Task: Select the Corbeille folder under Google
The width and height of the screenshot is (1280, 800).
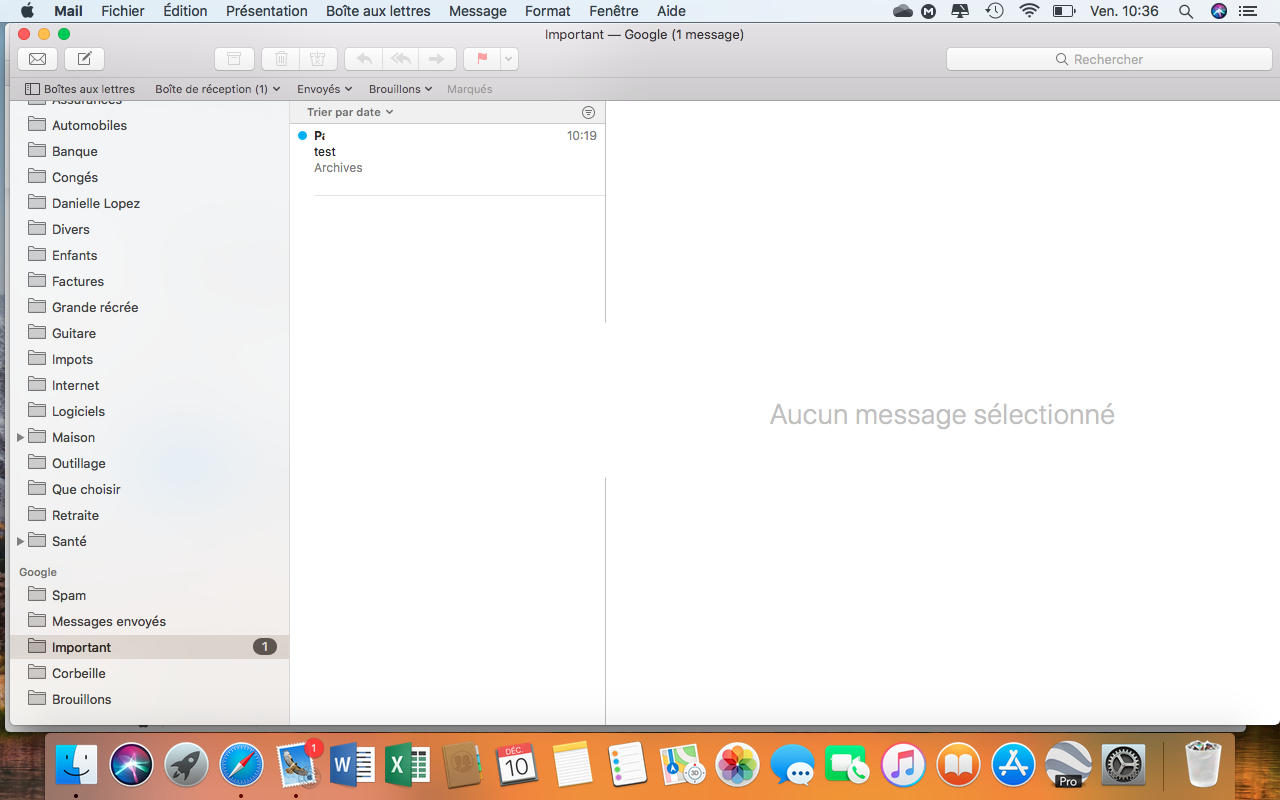Action: (78, 673)
